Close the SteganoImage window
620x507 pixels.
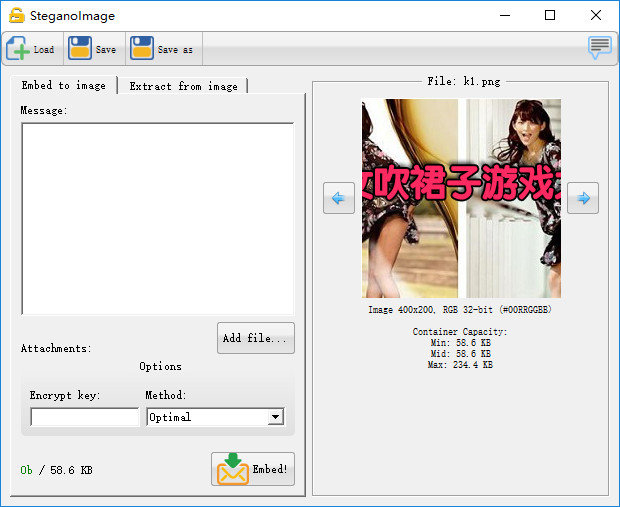click(x=595, y=15)
